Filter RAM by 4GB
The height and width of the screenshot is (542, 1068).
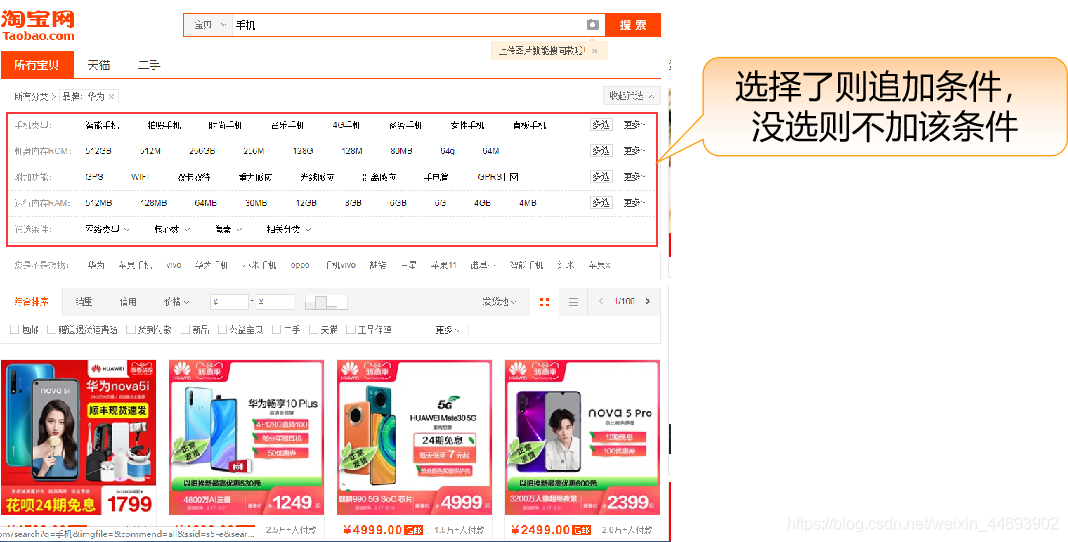tap(482, 203)
